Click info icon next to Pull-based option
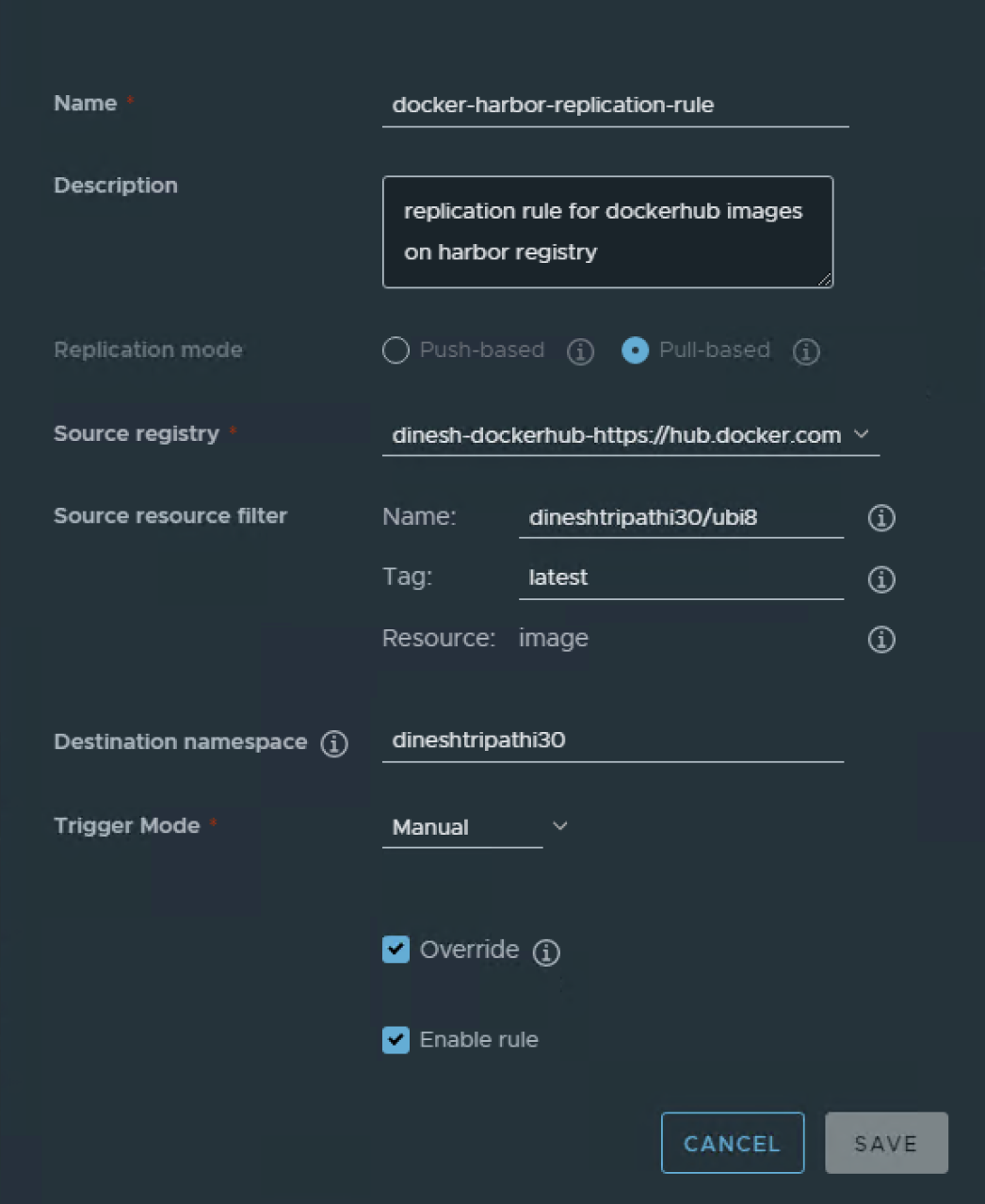The width and height of the screenshot is (985, 1204). click(806, 351)
